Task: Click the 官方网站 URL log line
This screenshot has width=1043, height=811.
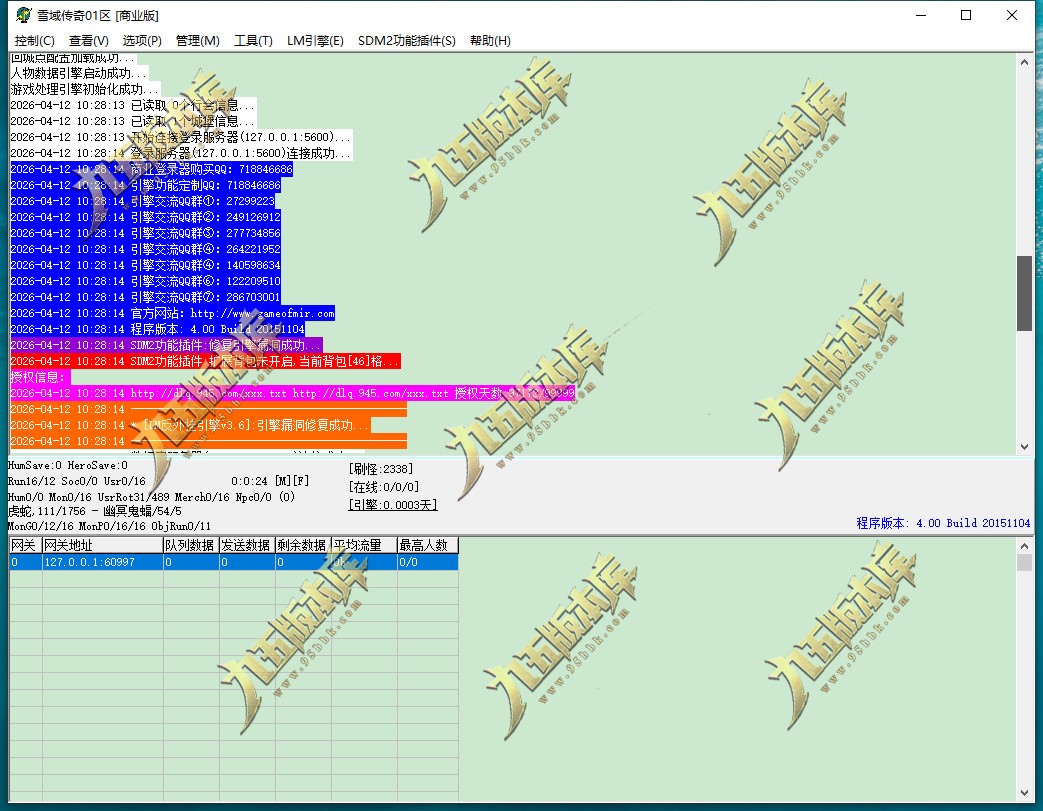Action: (x=172, y=313)
